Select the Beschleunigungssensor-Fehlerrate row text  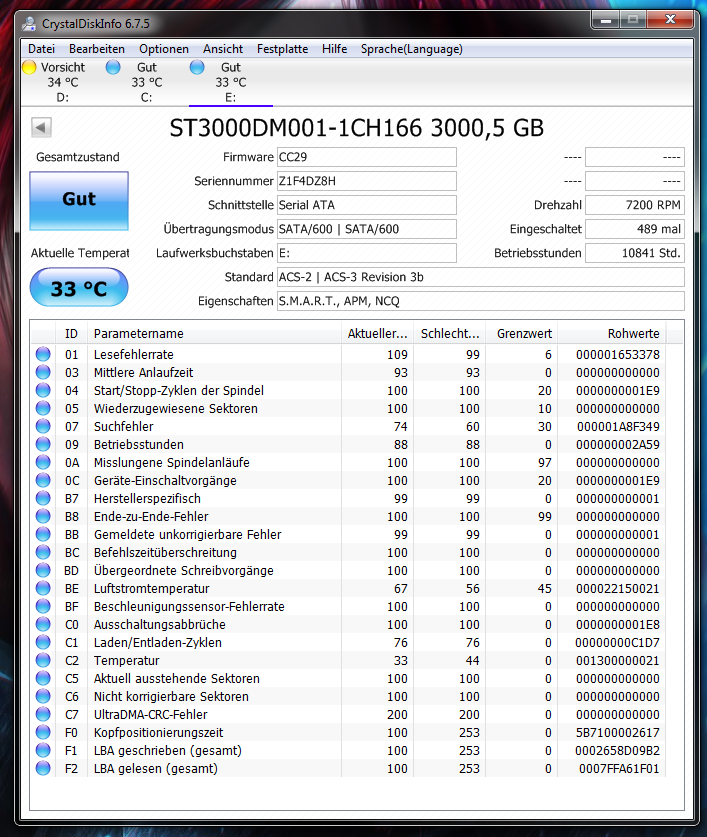pyautogui.click(x=189, y=606)
